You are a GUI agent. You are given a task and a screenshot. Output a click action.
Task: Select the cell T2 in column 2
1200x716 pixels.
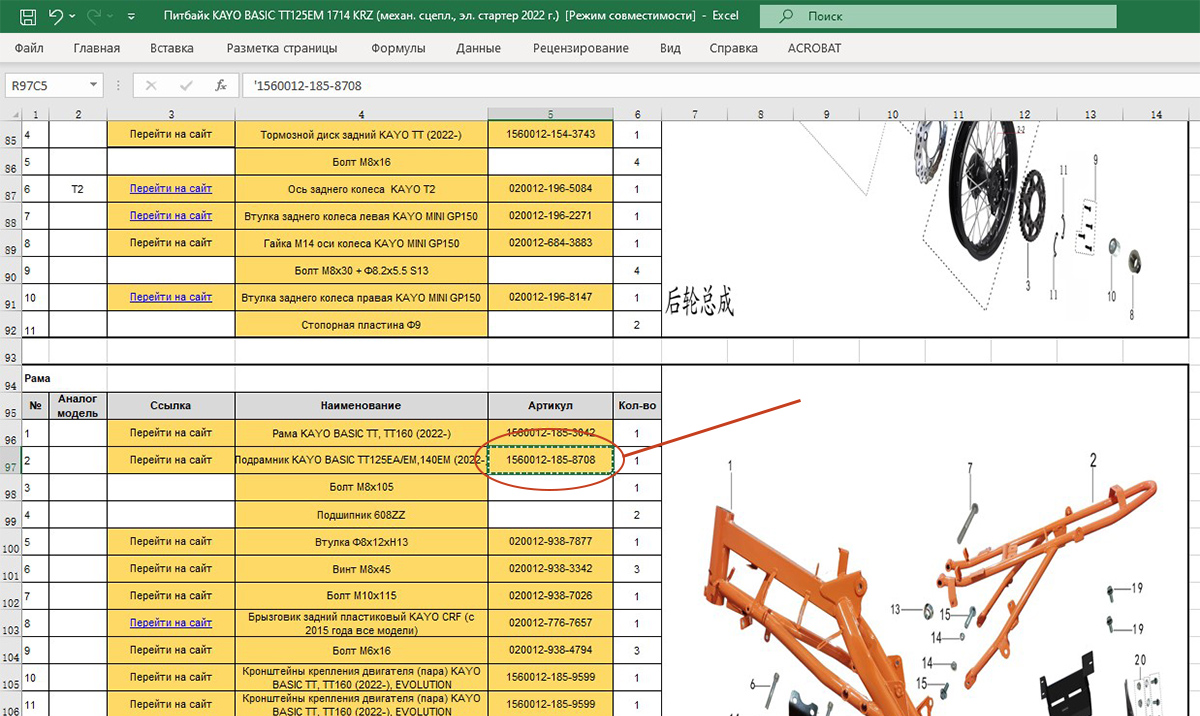pyautogui.click(x=78, y=188)
